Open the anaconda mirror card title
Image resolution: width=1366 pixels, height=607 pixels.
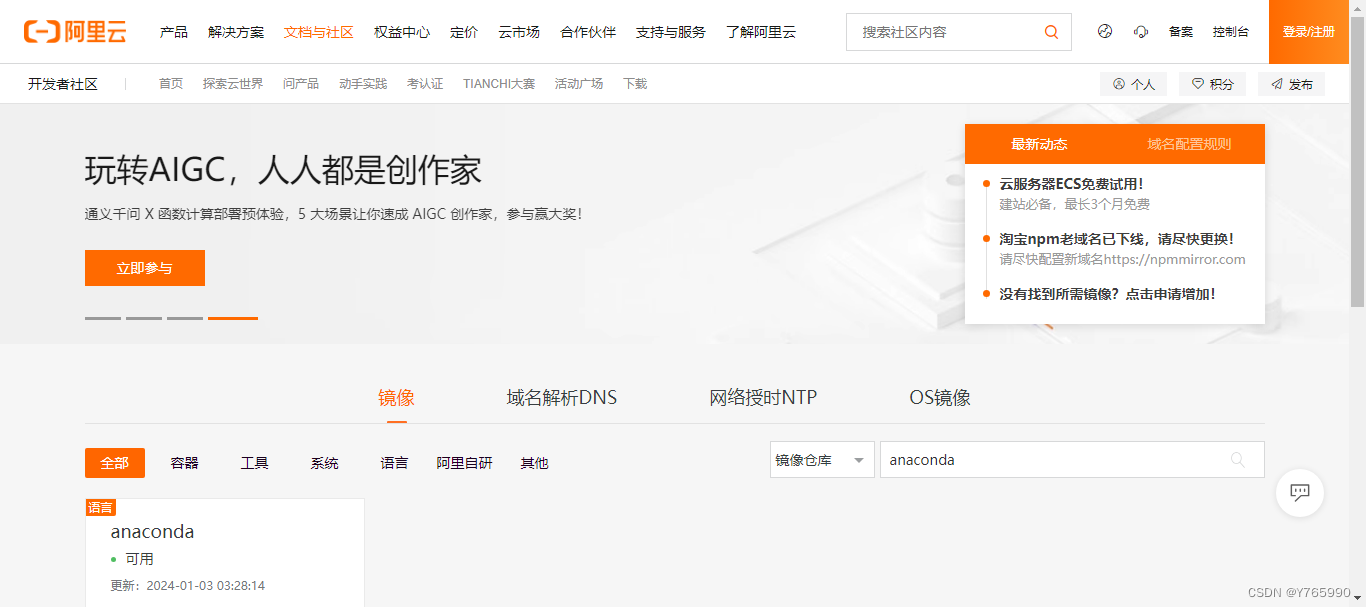[152, 531]
